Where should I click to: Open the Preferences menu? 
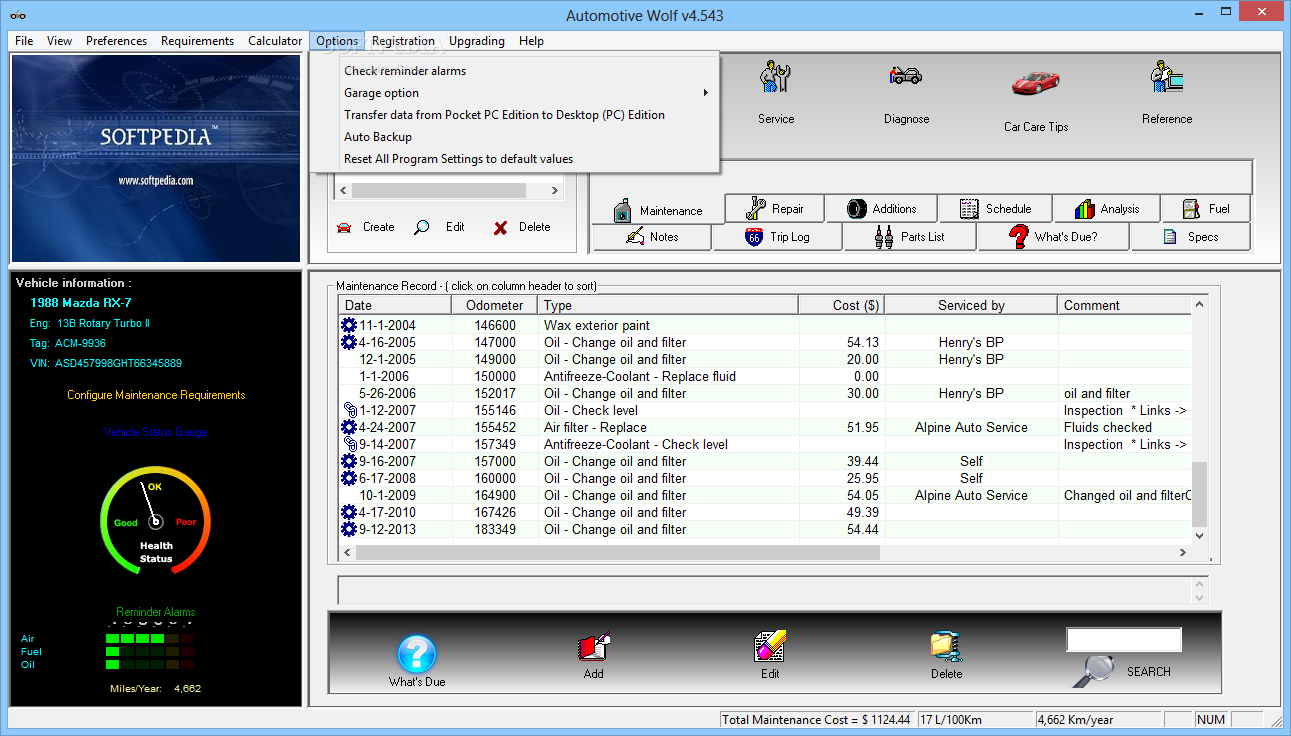pos(116,41)
